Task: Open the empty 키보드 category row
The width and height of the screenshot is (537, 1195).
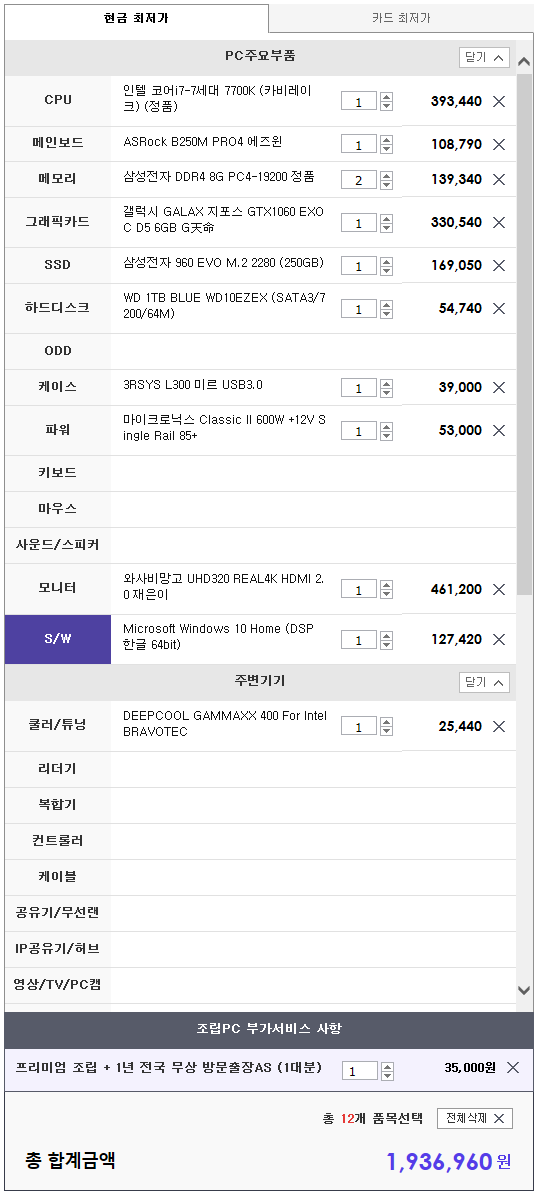Action: (x=261, y=473)
